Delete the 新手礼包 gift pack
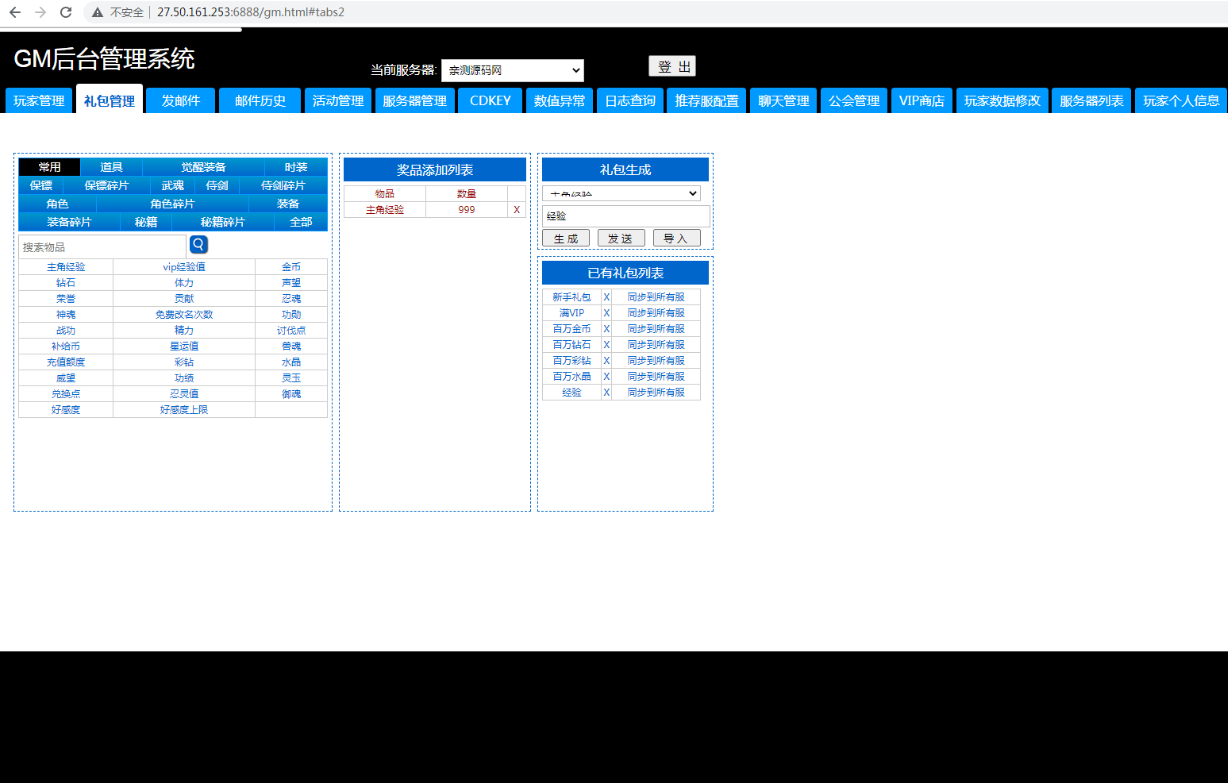The height and width of the screenshot is (783, 1228). click(x=606, y=297)
